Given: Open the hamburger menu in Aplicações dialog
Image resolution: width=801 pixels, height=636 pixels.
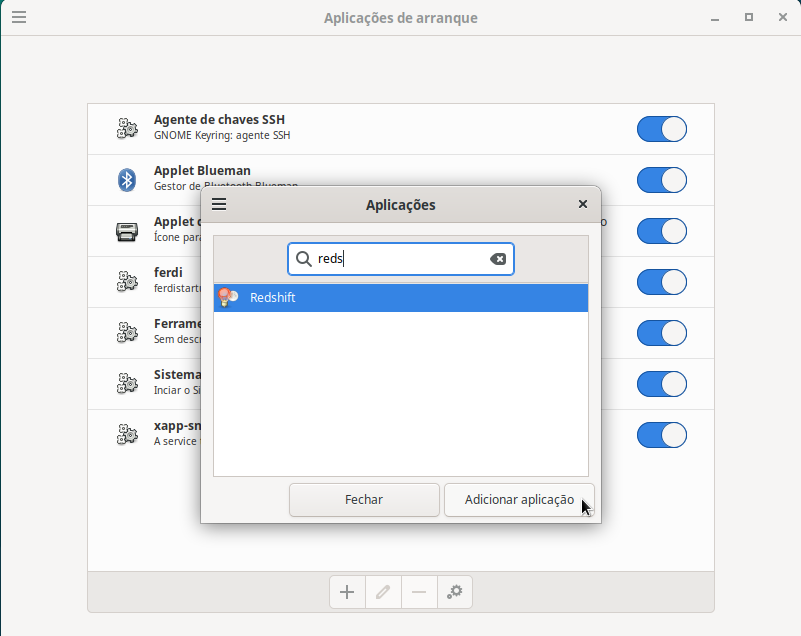Looking at the screenshot, I should pos(220,204).
